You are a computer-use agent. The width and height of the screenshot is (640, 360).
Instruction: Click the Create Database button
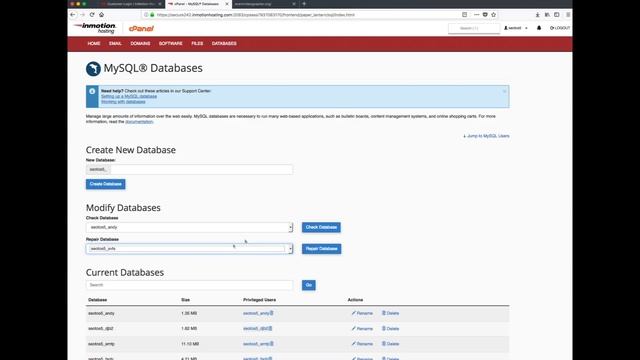pyautogui.click(x=106, y=184)
